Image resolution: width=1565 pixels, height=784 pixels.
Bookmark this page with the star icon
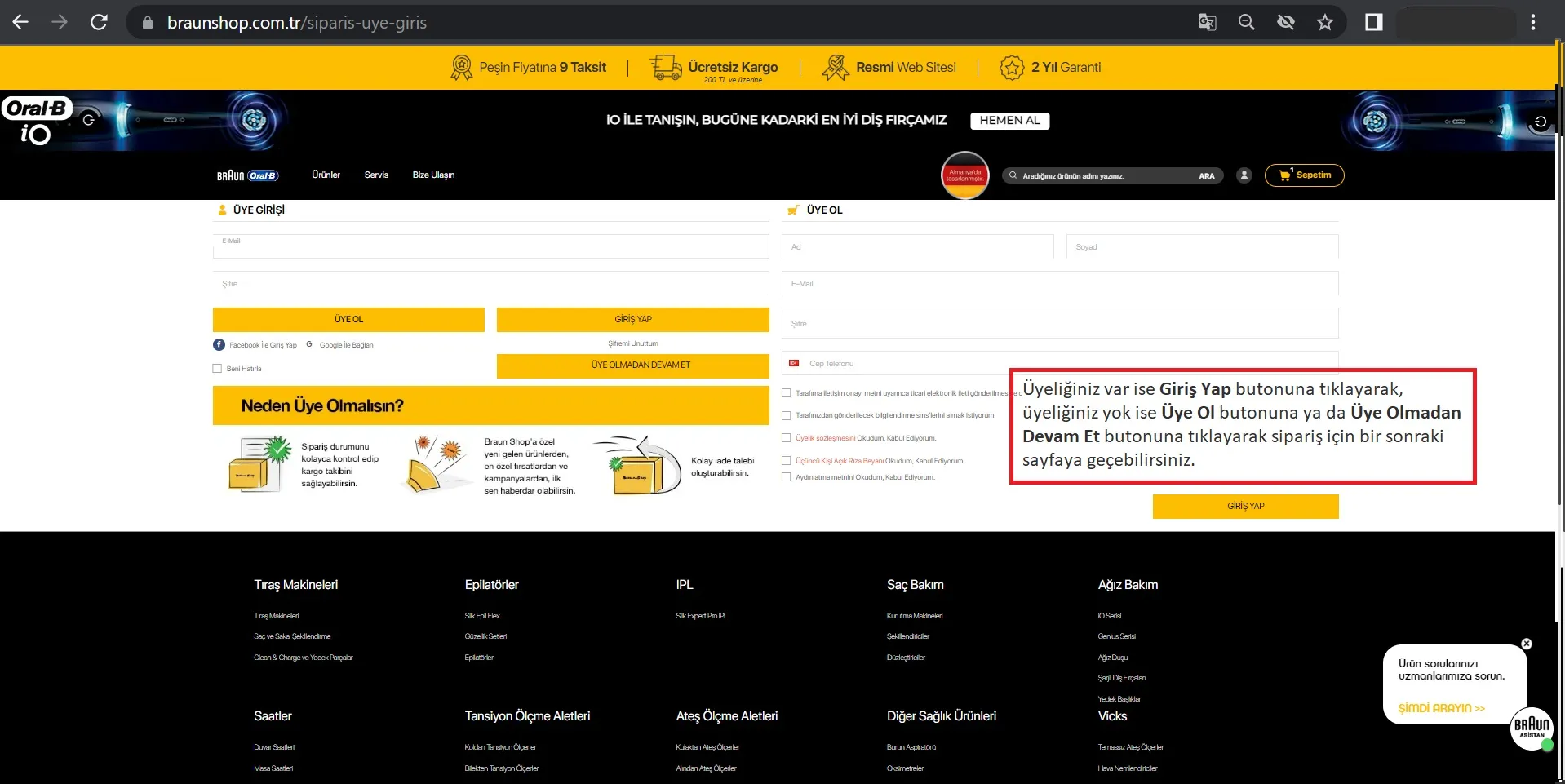pyautogui.click(x=1324, y=22)
